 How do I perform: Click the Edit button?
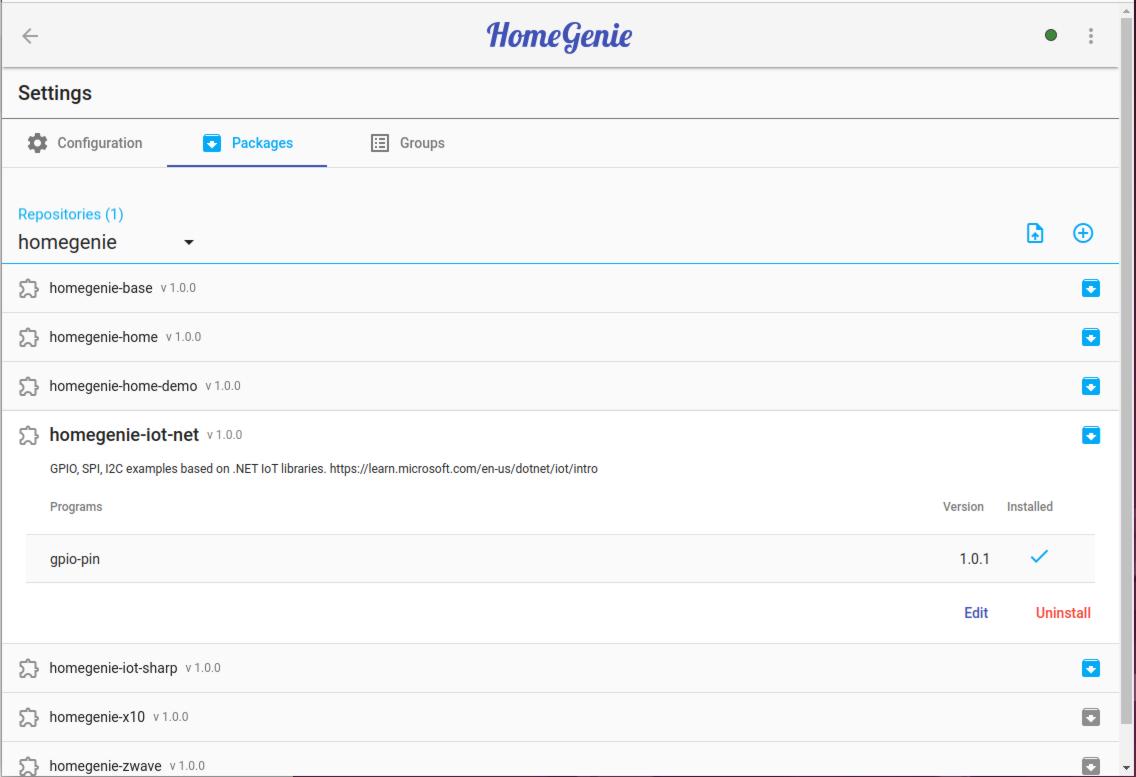[x=976, y=612]
